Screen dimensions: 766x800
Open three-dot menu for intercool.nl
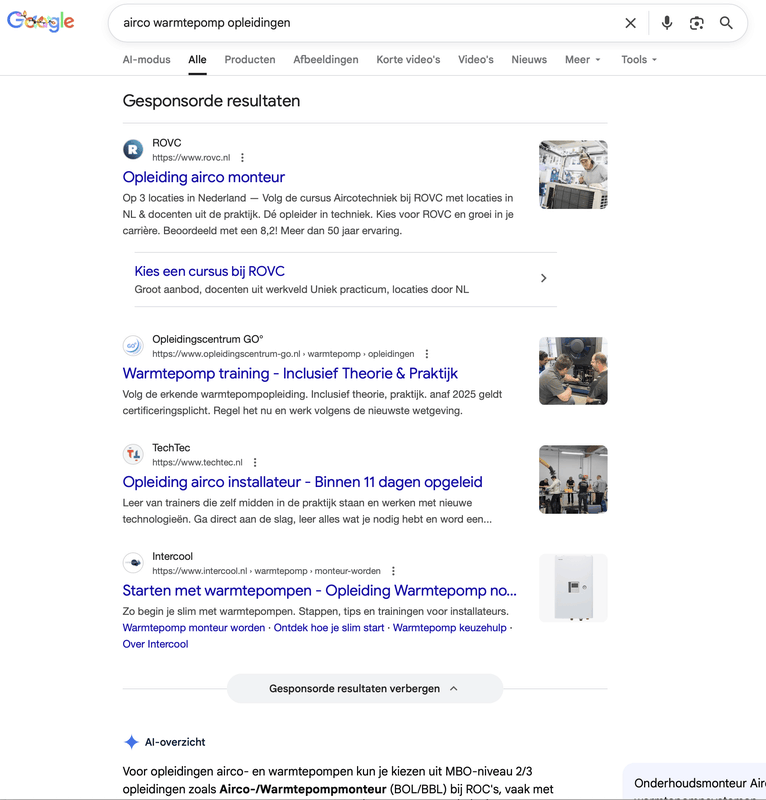click(x=393, y=571)
